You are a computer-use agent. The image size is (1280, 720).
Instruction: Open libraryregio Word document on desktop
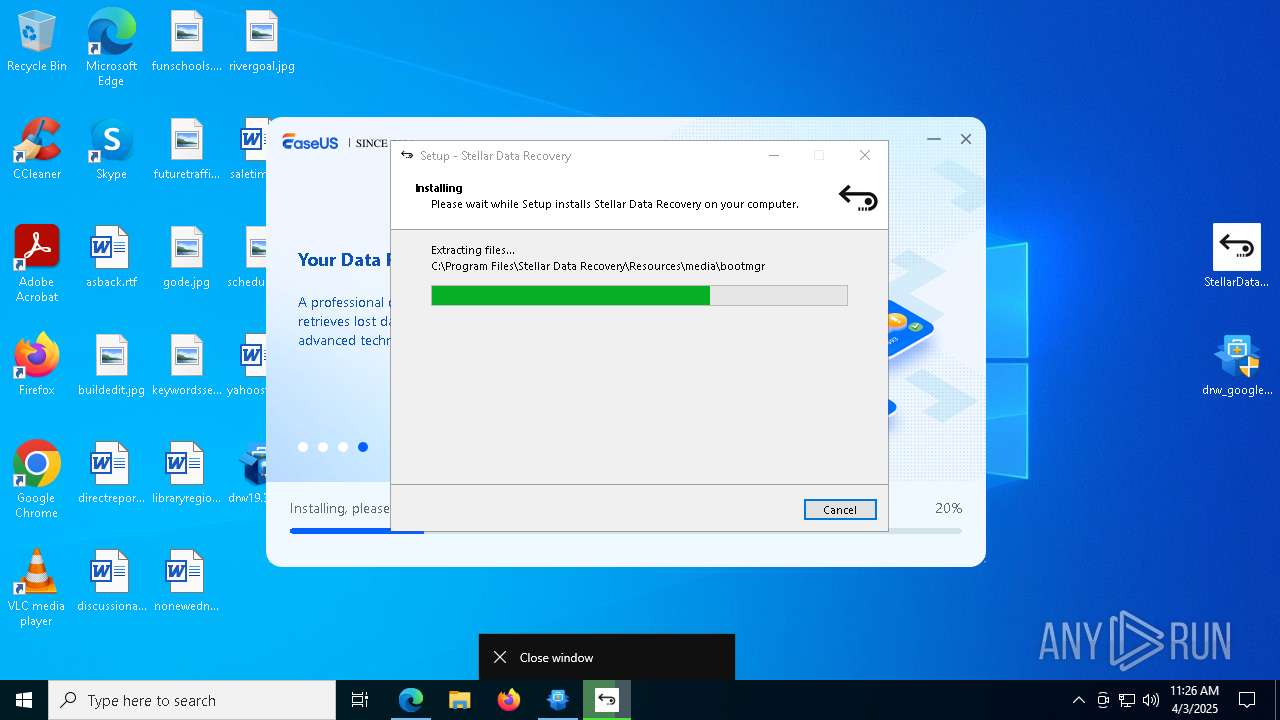[x=187, y=474]
